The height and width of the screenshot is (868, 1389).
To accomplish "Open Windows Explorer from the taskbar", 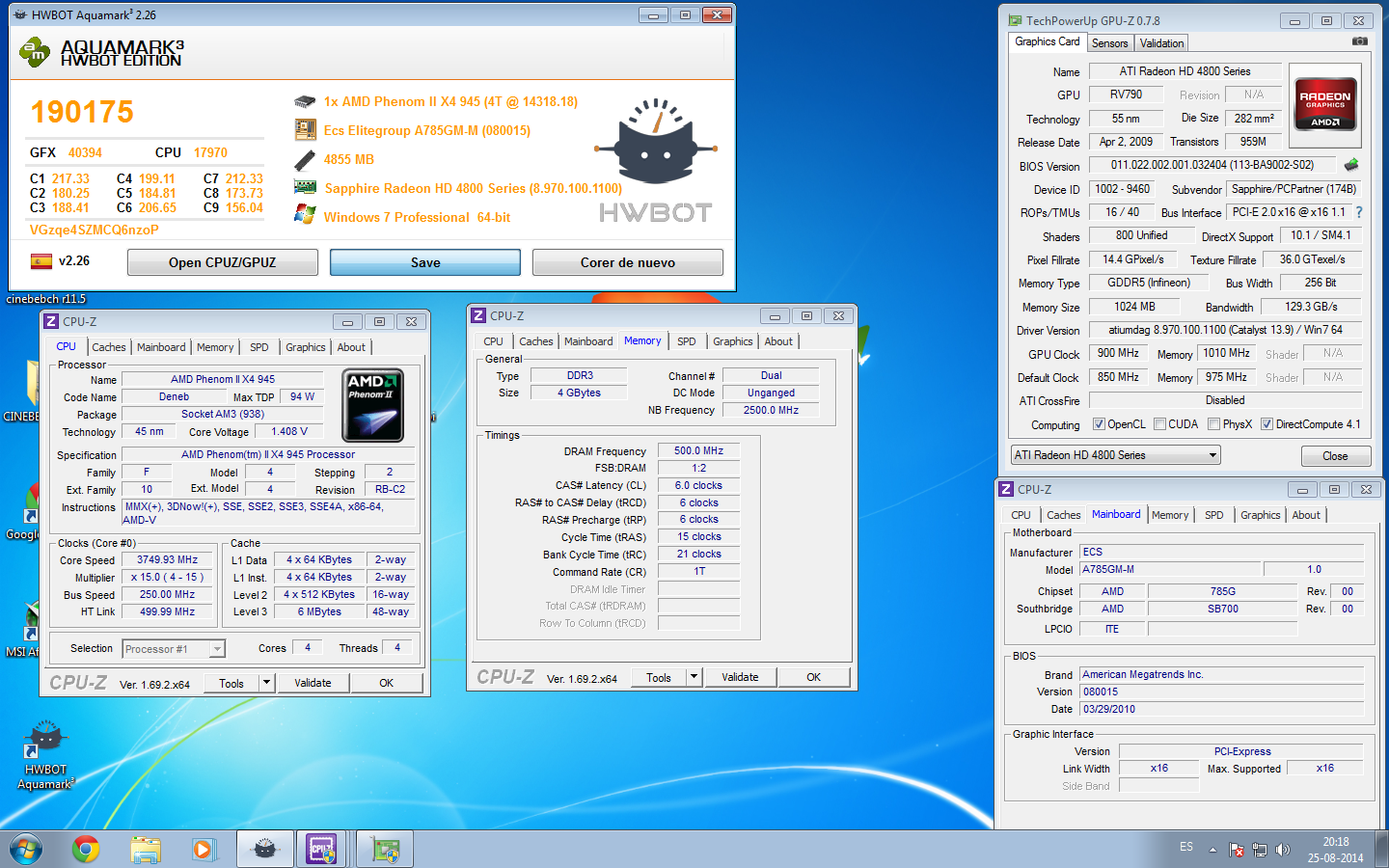I will point(146,850).
